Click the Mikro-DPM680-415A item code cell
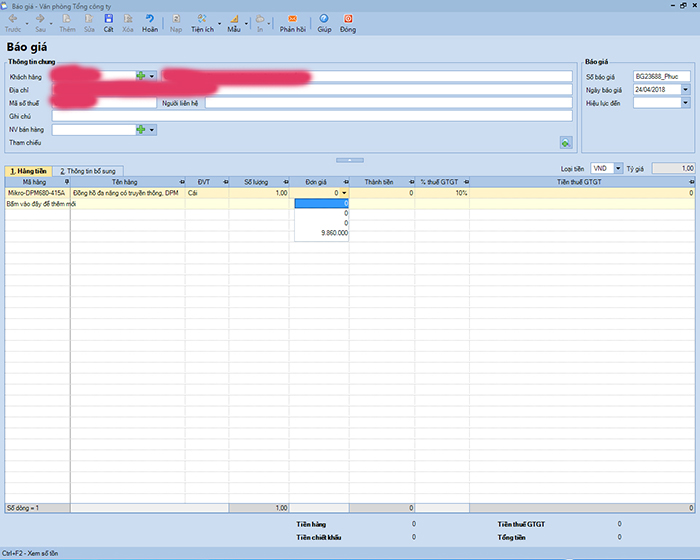 coord(38,193)
